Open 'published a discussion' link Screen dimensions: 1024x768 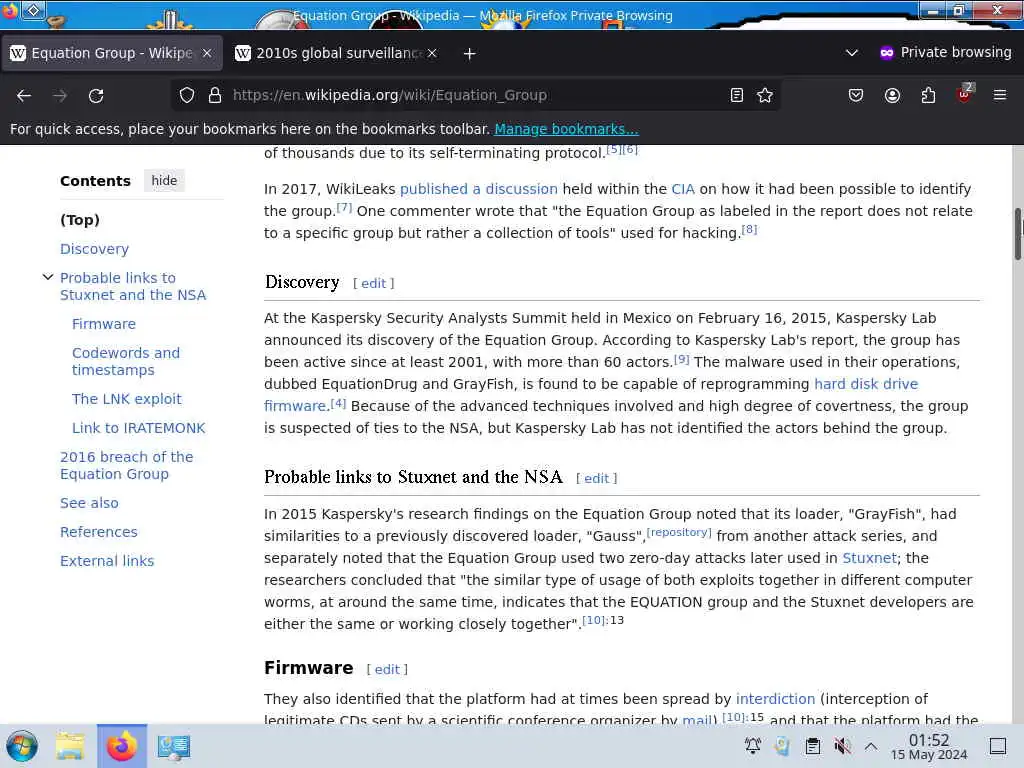coord(479,189)
